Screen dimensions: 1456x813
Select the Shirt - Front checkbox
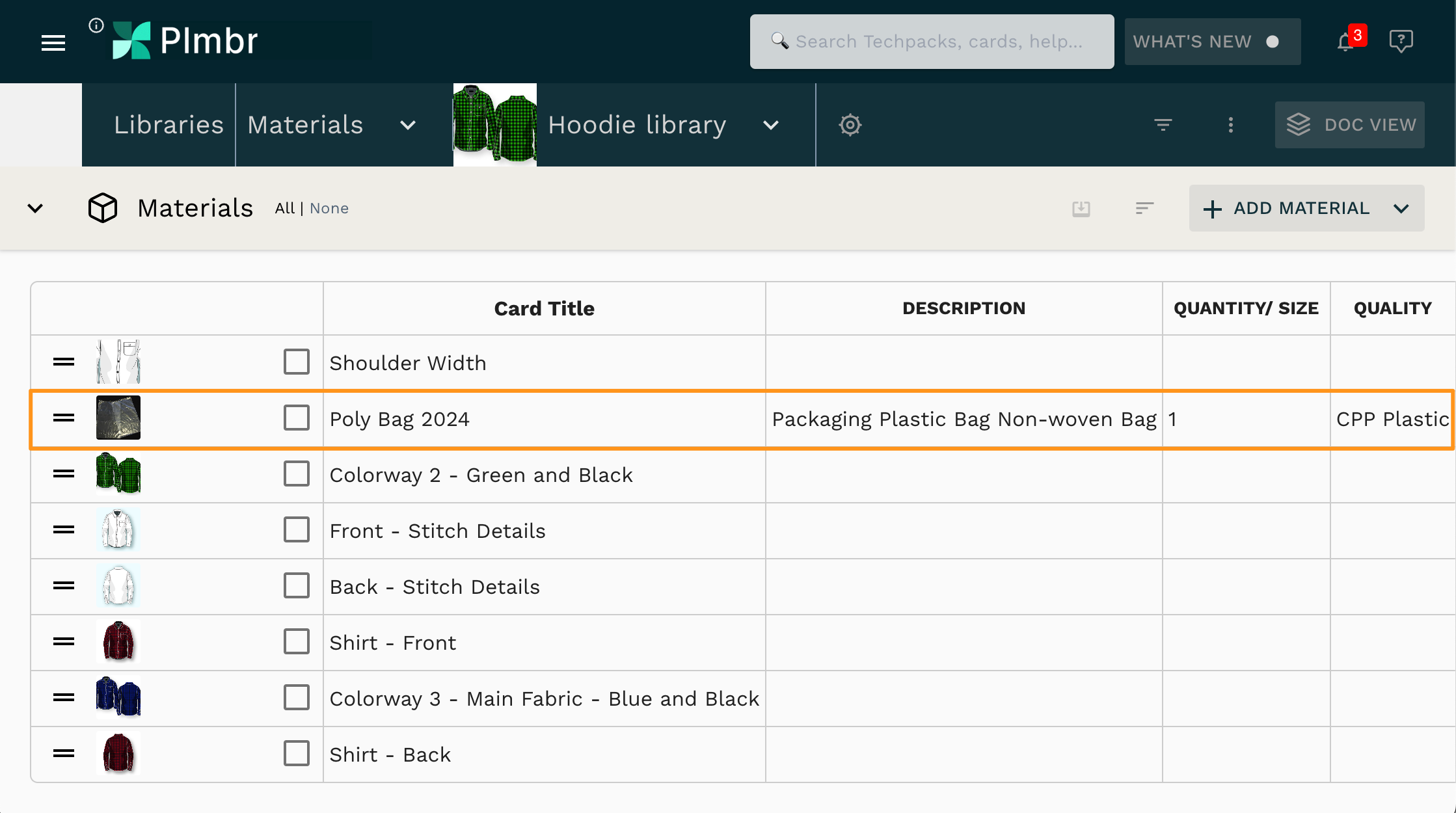(296, 642)
